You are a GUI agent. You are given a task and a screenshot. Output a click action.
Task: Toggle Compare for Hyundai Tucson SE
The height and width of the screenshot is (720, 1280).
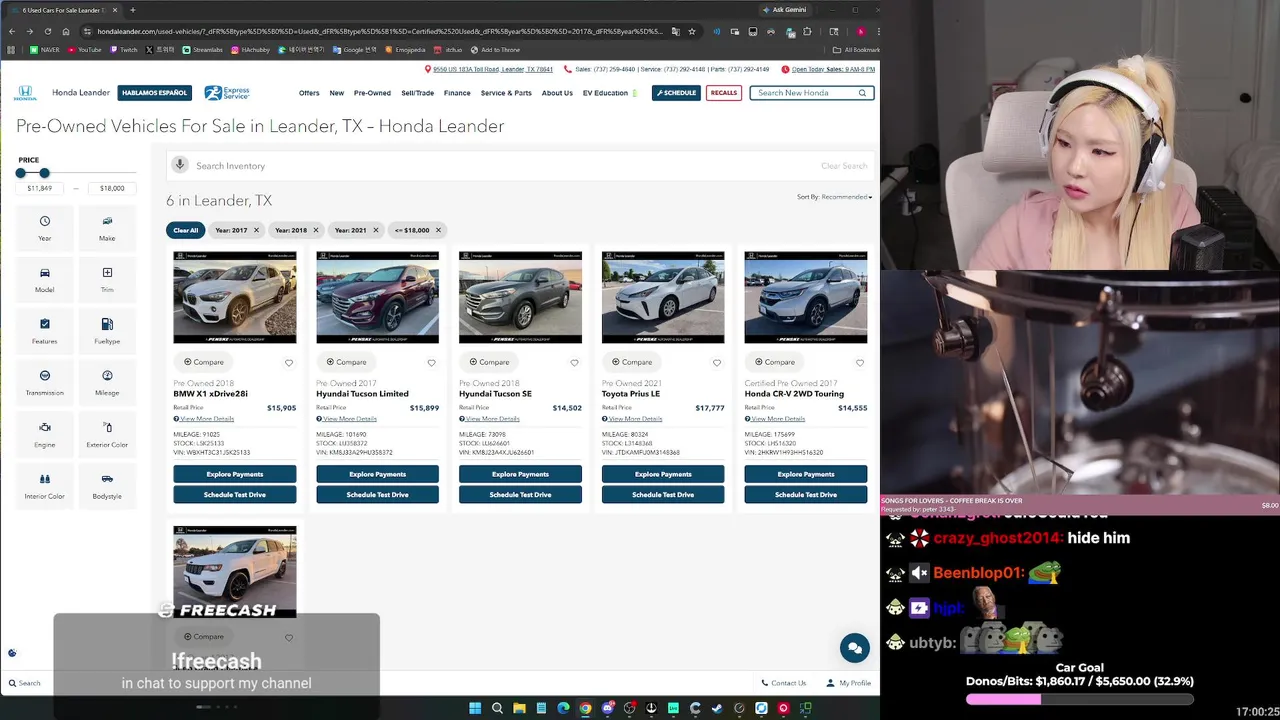489,362
